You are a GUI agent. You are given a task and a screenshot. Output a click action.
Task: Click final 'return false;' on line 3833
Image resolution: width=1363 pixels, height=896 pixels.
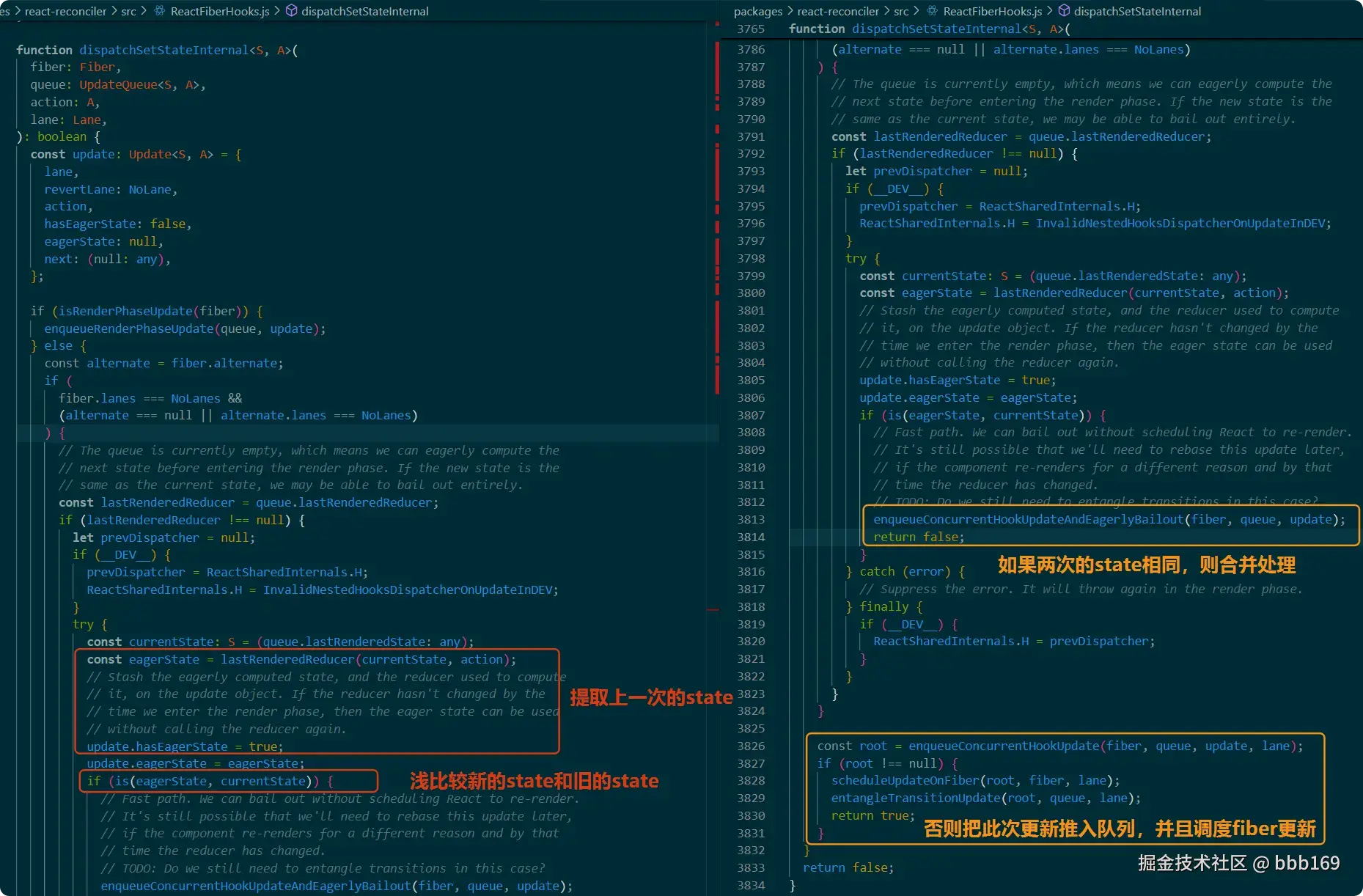pos(848,867)
